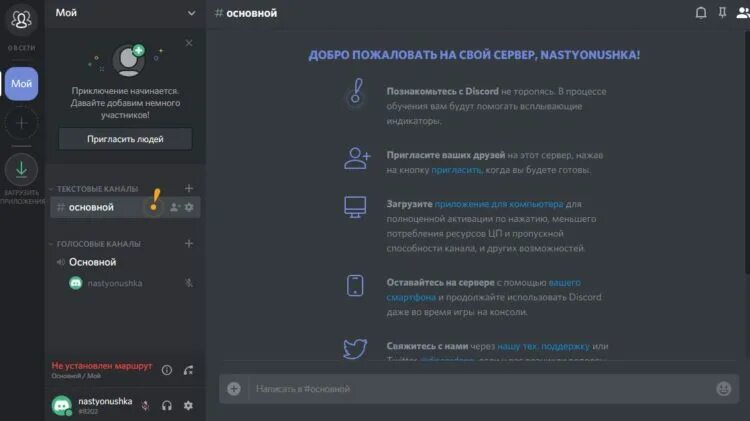Viewport: 750px width, 421px height.
Task: Open the Мой server dropdown menu
Action: (191, 13)
